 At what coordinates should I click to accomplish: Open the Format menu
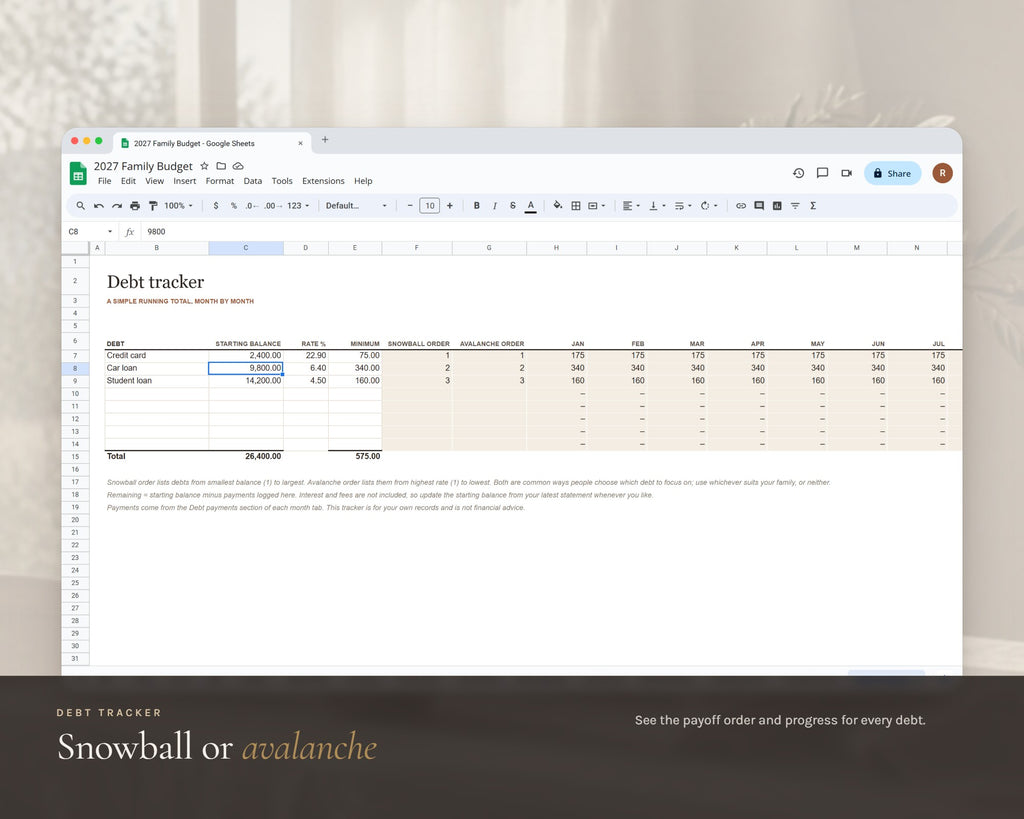pos(219,181)
